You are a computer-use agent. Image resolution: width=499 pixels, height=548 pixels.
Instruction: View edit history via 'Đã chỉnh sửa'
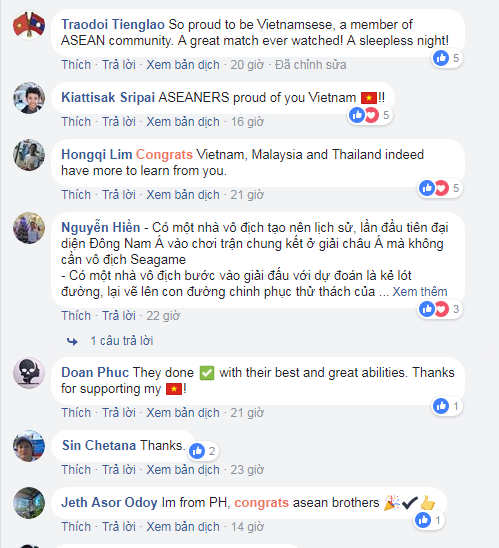tap(311, 65)
